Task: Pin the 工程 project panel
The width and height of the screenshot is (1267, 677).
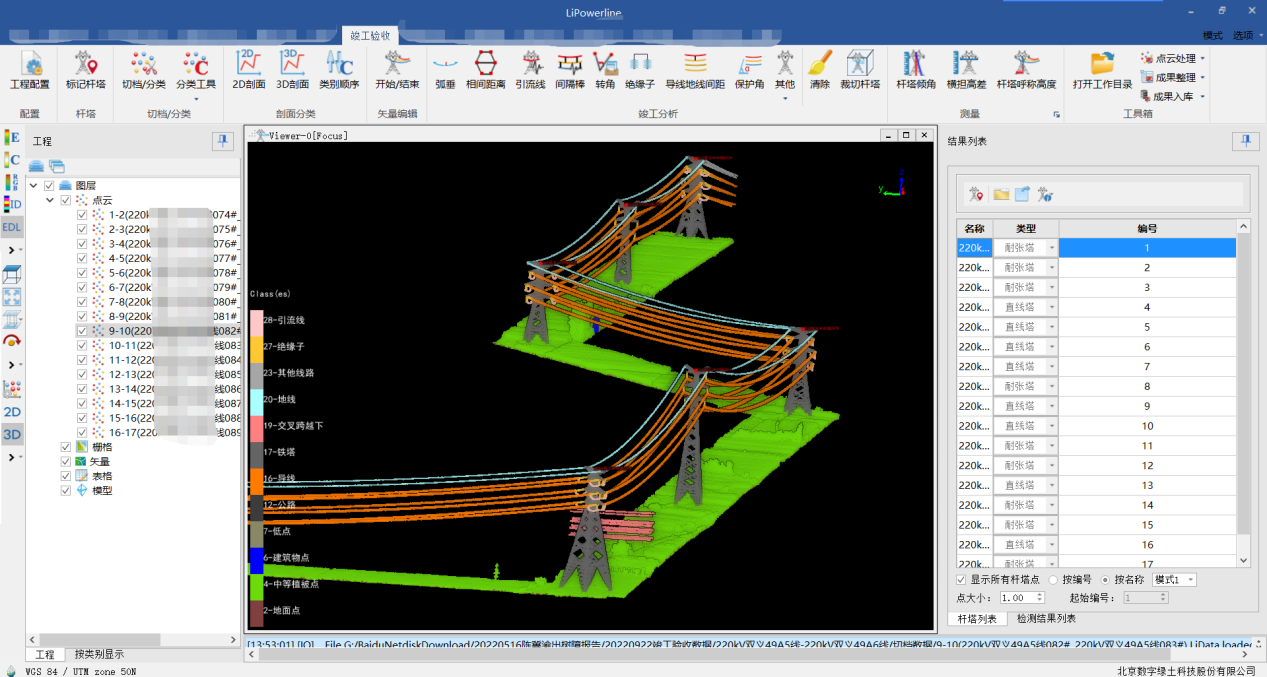Action: click(x=222, y=142)
